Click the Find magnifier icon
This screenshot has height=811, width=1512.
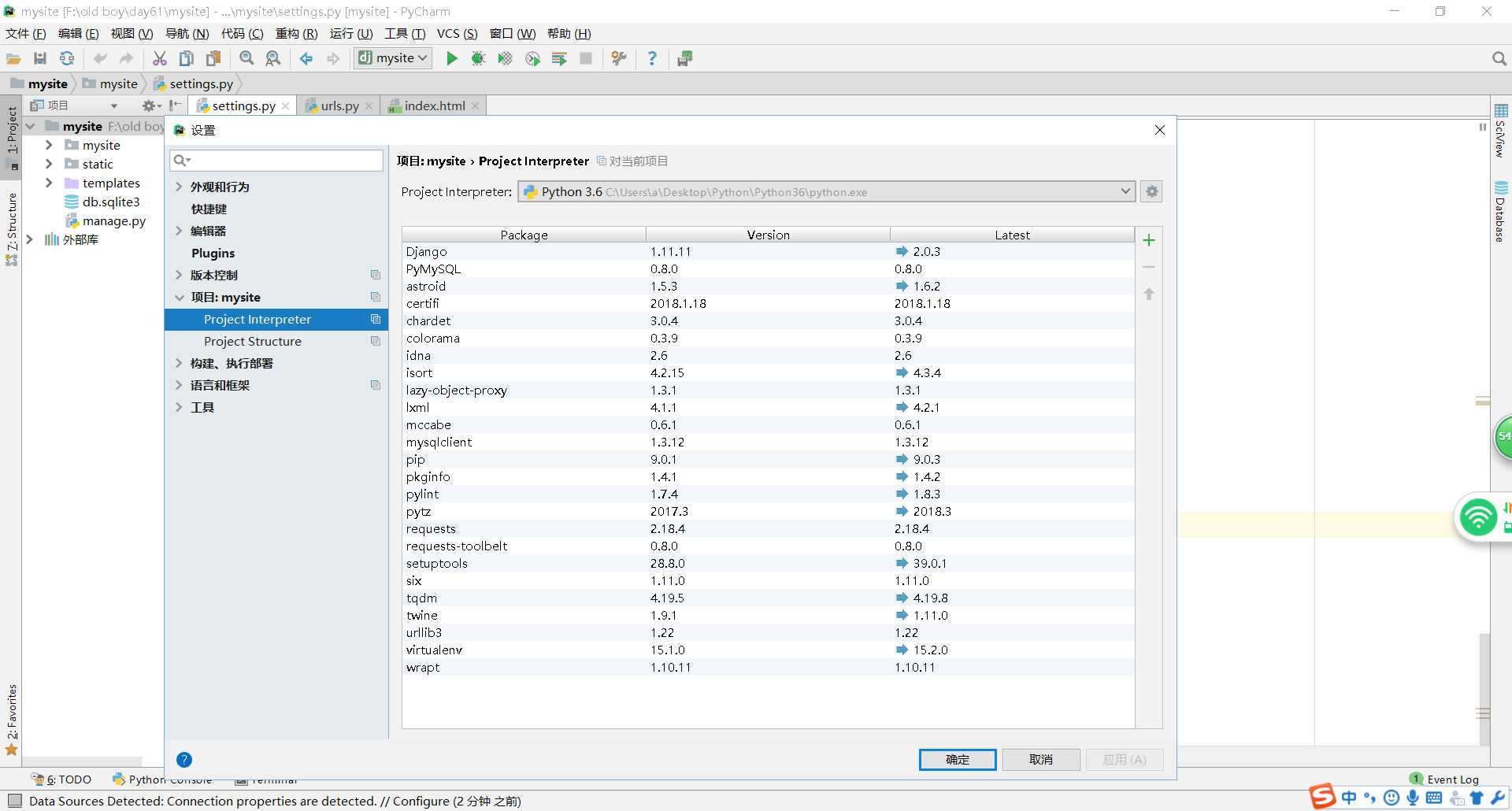246,58
